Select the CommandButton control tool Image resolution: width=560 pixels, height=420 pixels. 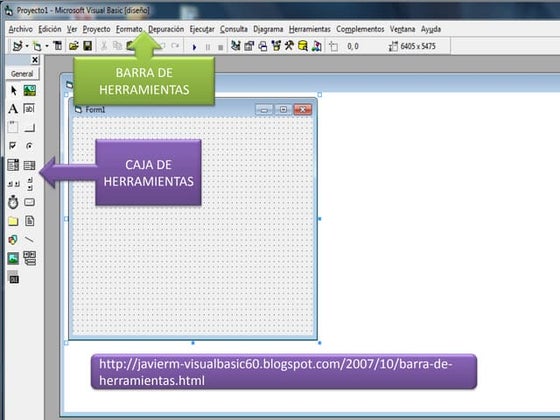point(29,128)
